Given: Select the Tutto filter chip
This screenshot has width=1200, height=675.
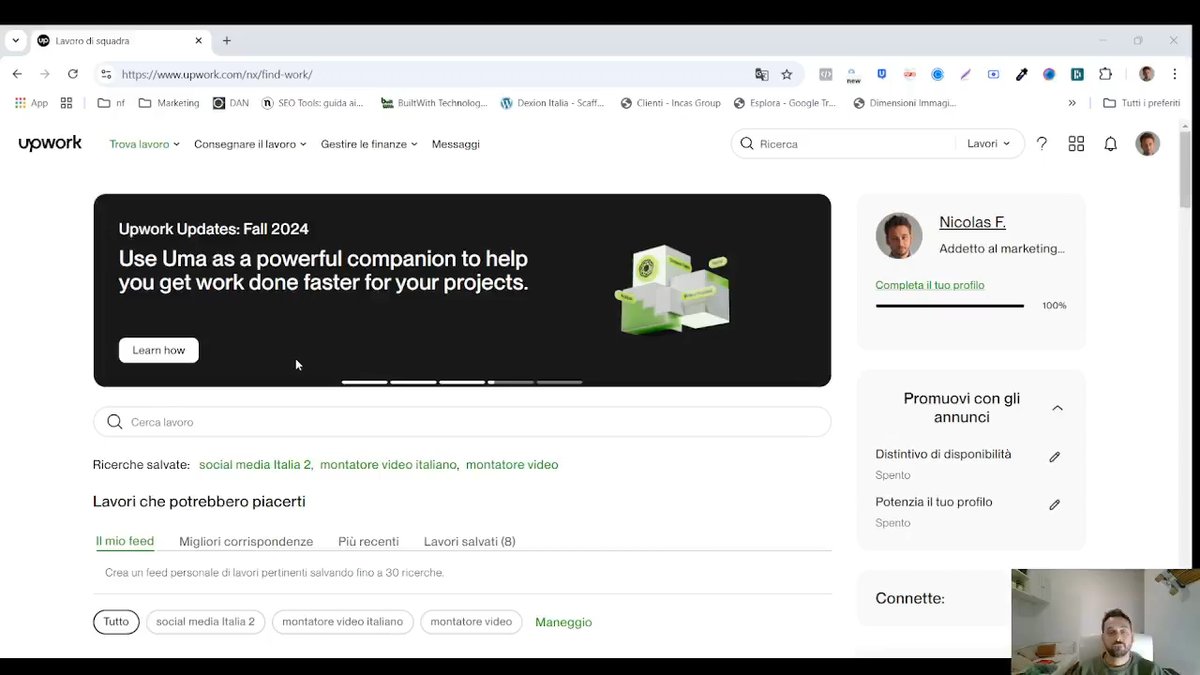Looking at the screenshot, I should tap(116, 622).
